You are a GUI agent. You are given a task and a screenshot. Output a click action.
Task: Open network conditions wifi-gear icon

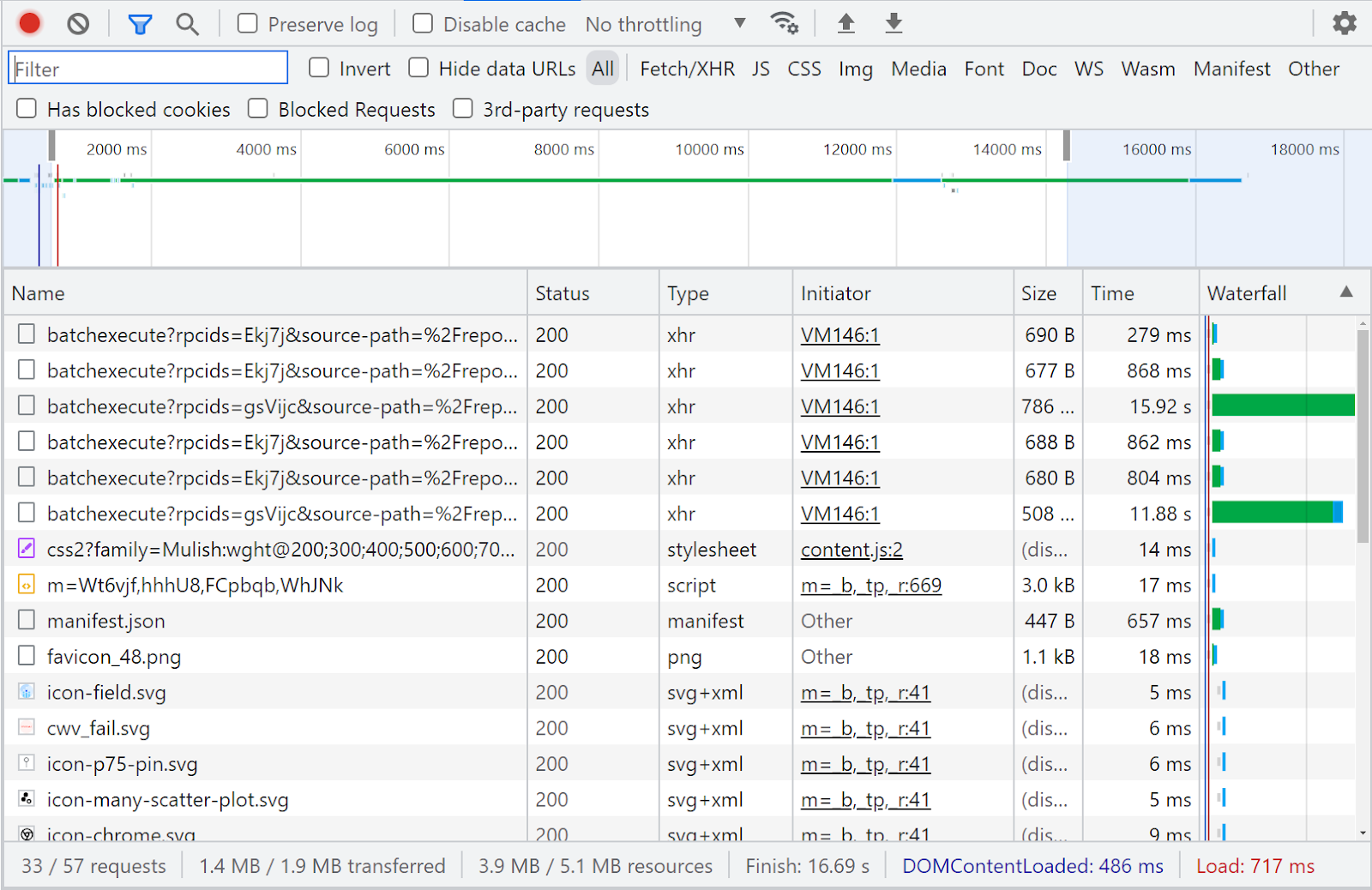[784, 23]
